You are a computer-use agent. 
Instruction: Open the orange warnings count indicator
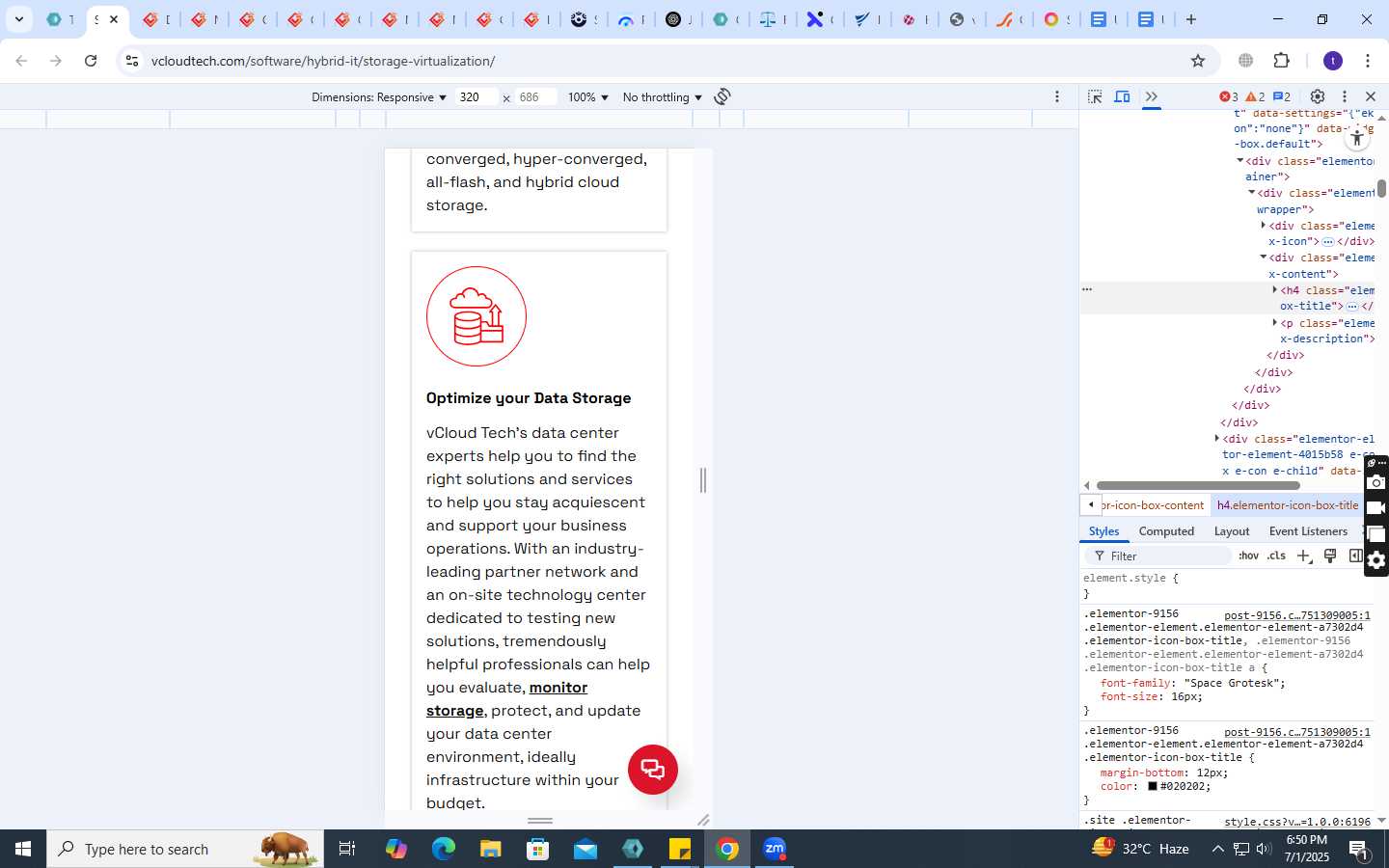[1255, 96]
